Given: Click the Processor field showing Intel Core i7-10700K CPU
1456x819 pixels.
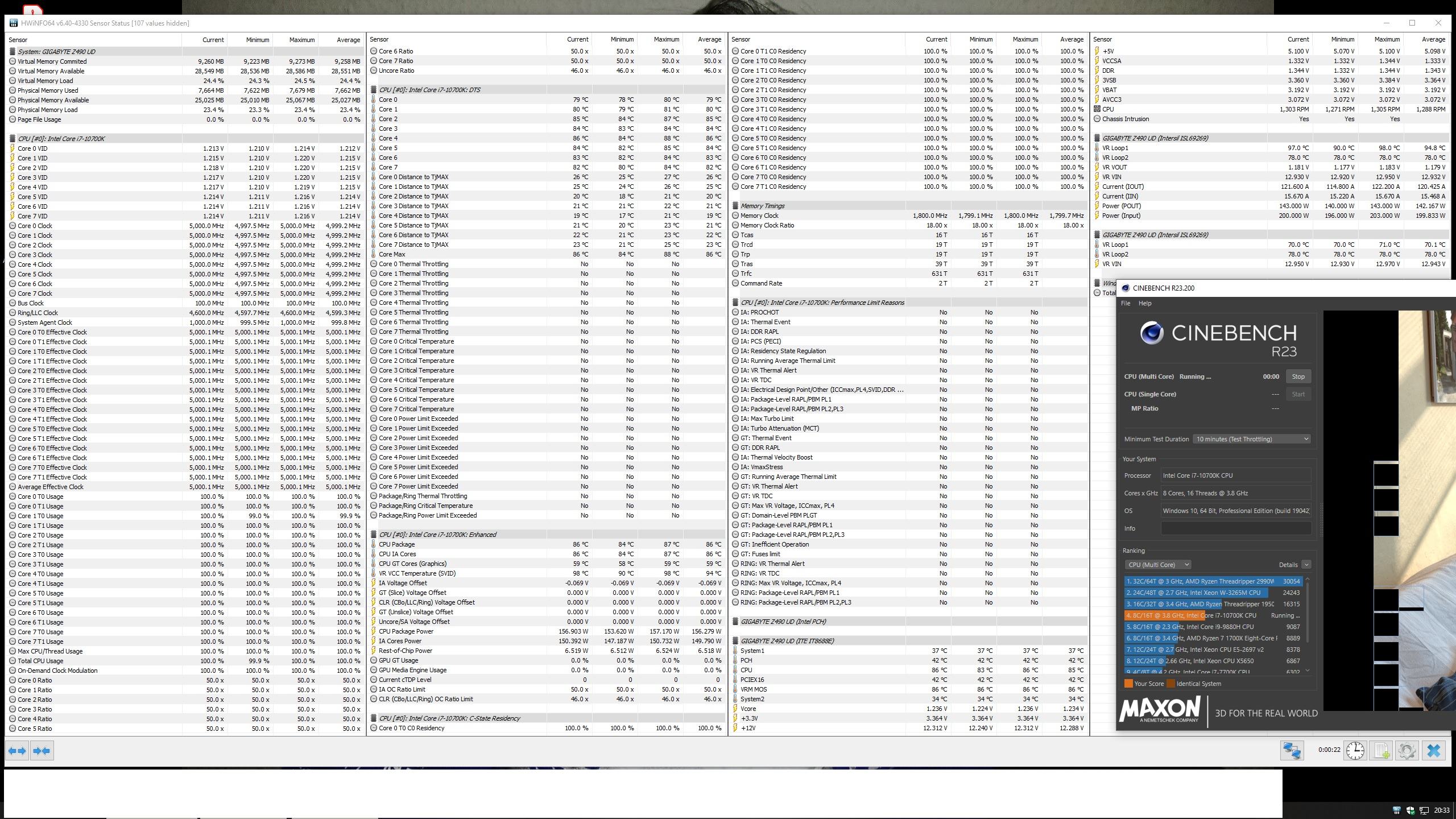Looking at the screenshot, I should (1235, 475).
